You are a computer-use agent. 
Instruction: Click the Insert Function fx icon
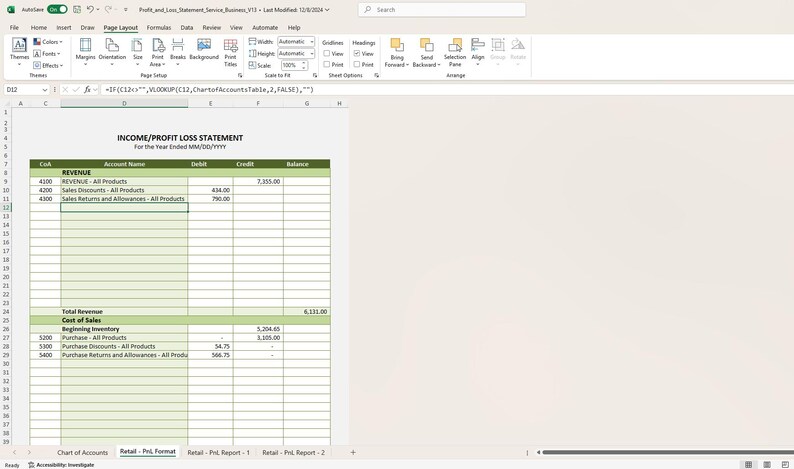pos(87,90)
